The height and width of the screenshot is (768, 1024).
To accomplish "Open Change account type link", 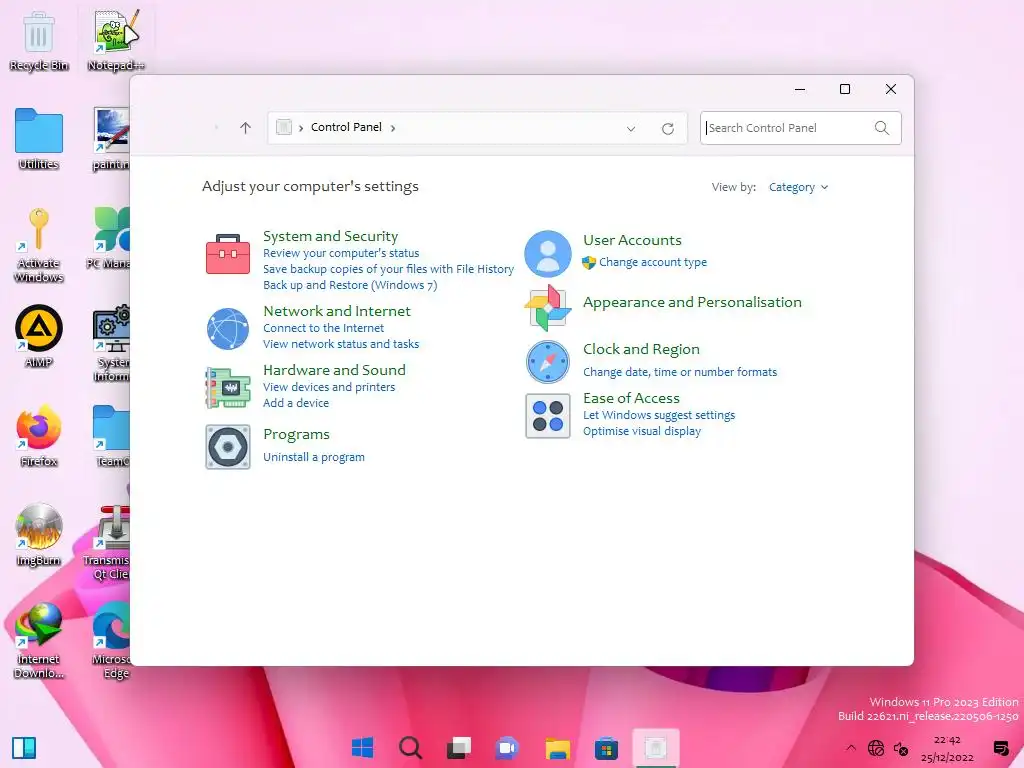I will [x=653, y=262].
